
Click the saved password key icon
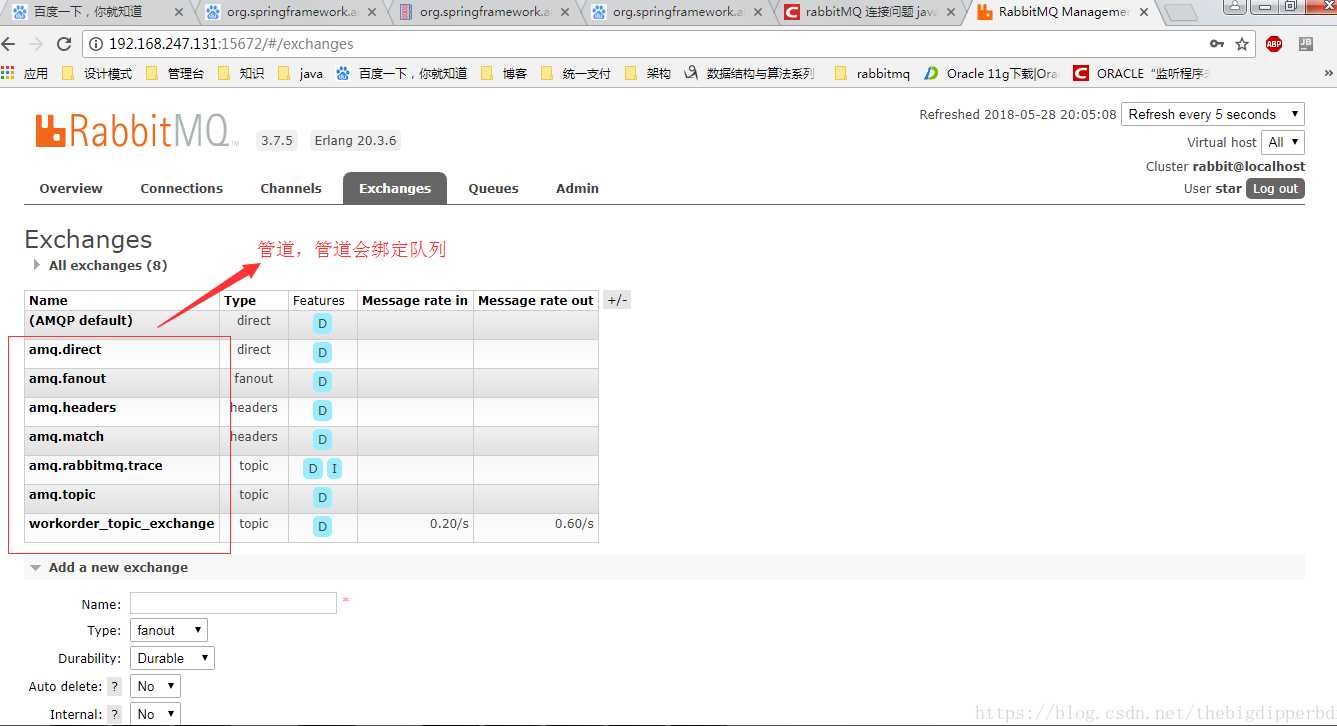tap(1217, 44)
